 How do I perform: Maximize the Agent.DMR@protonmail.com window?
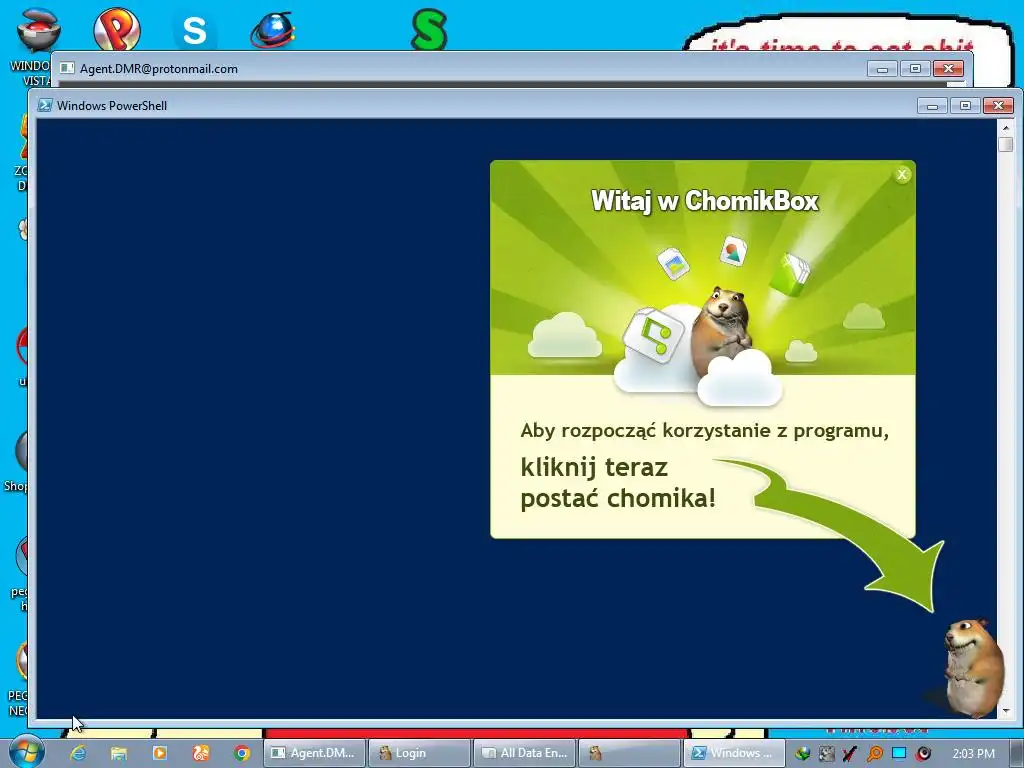[x=915, y=69]
